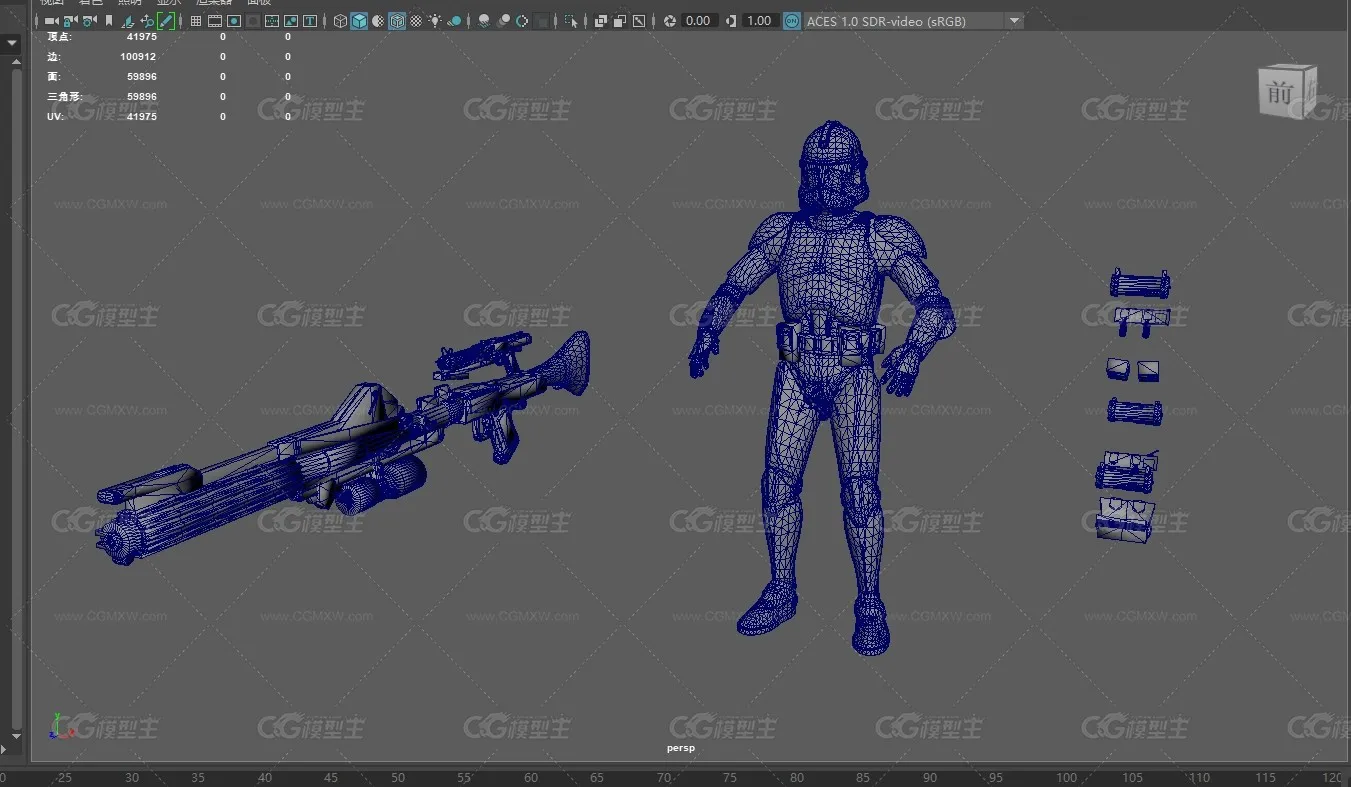Click the 2D Pan/Zoom icon
The image size is (1351, 787).
point(147,20)
